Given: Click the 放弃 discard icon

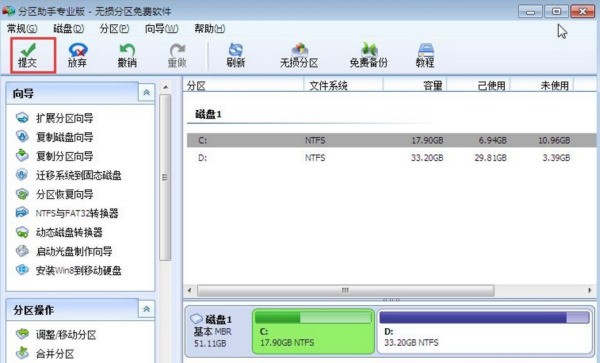Looking at the screenshot, I should tap(78, 50).
